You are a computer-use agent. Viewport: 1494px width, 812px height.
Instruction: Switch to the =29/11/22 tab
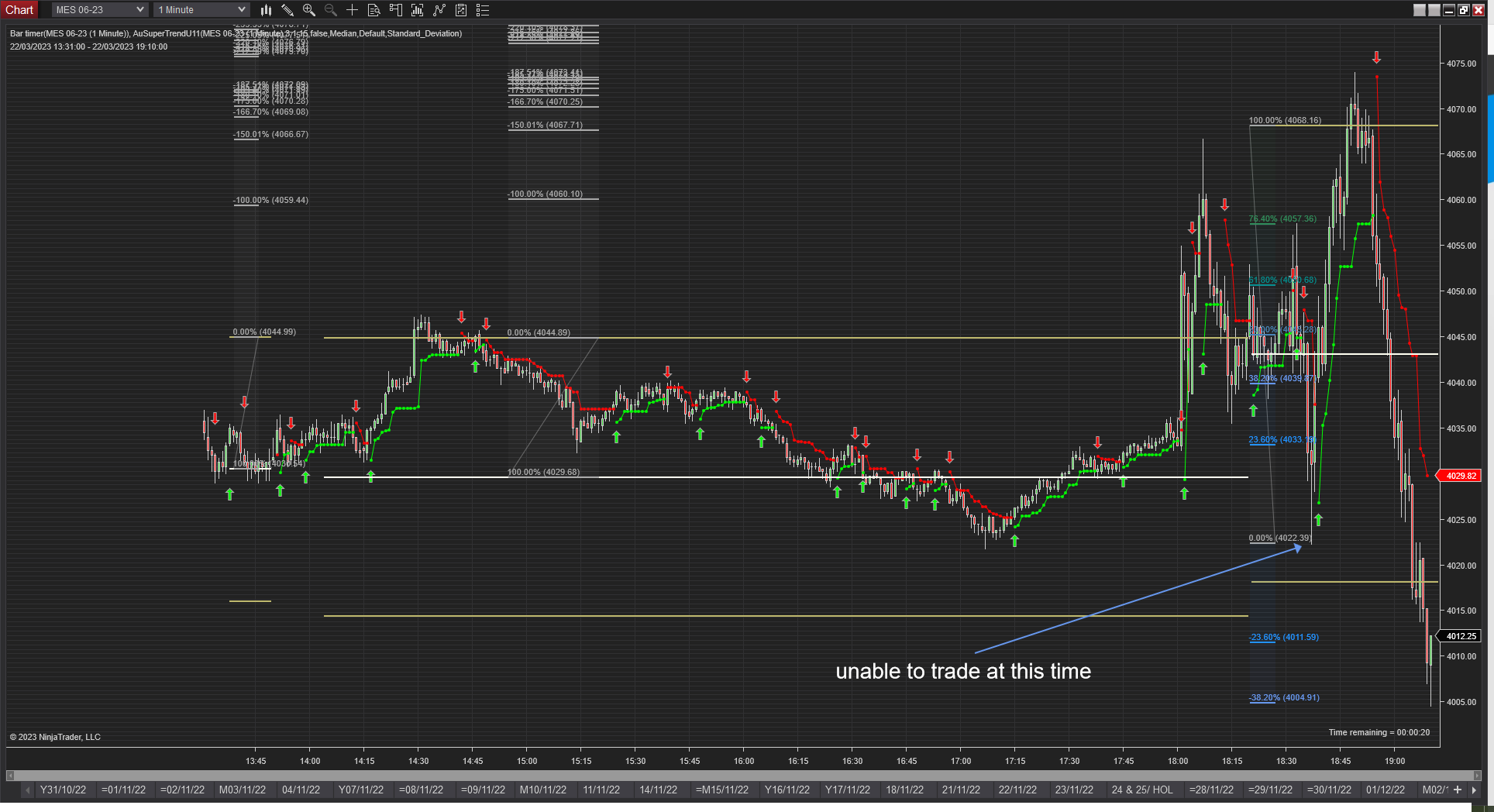1271,790
